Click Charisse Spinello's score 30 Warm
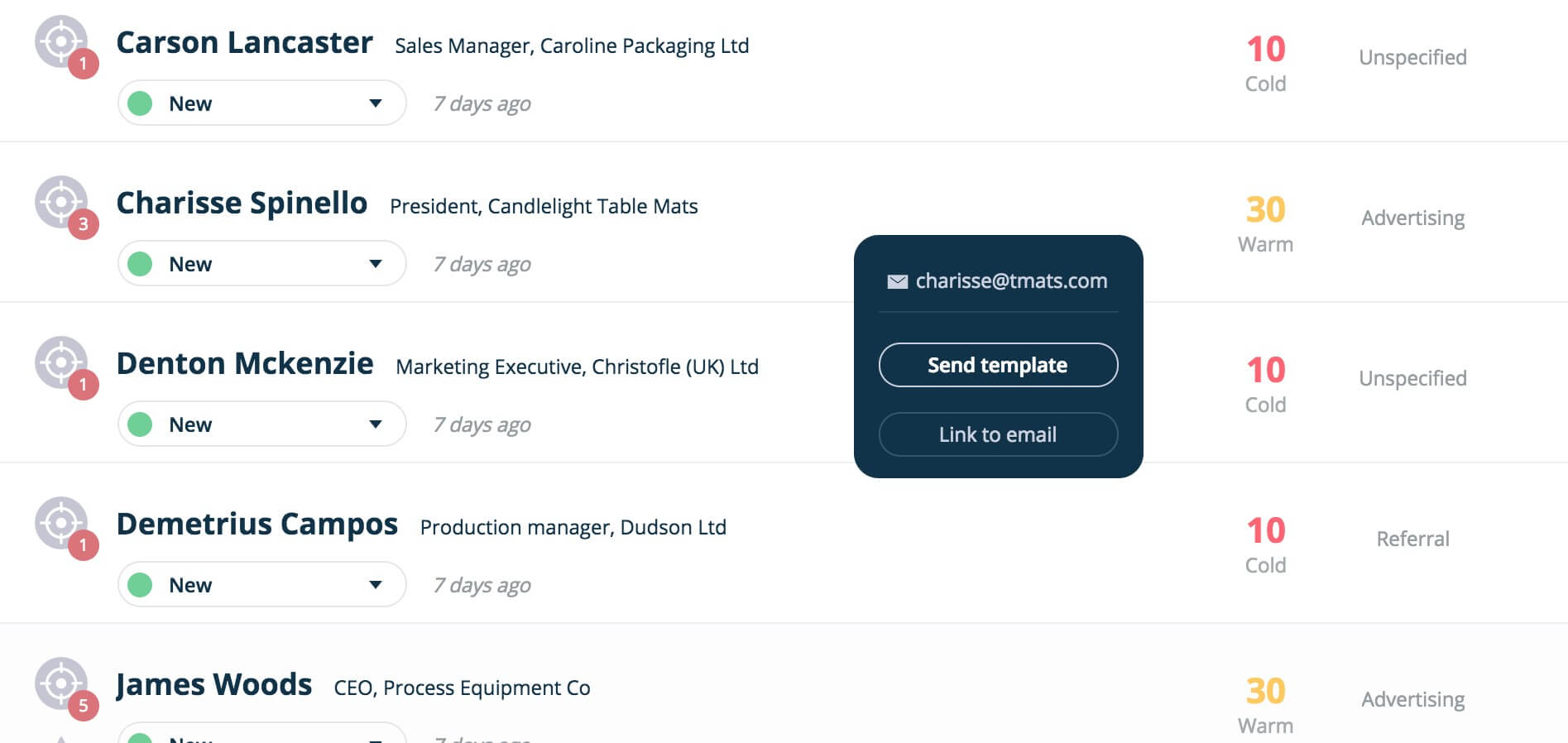1568x743 pixels. 1265,224
